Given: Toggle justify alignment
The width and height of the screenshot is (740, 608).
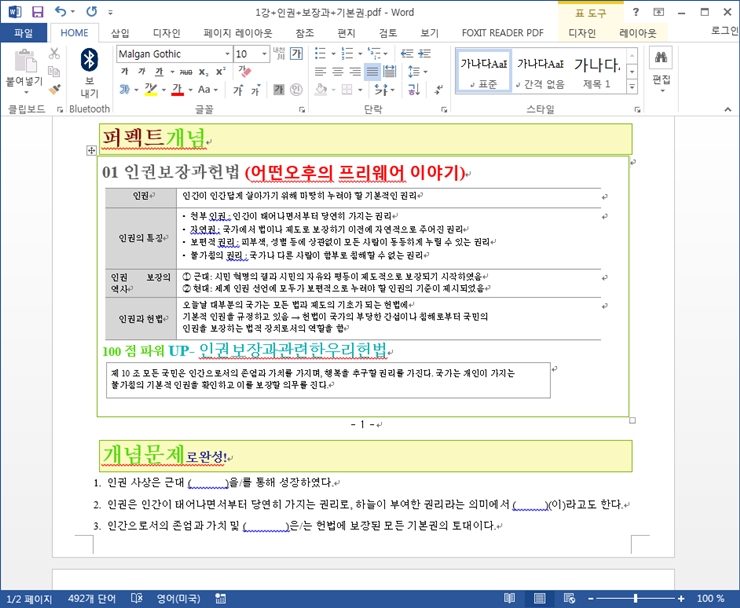Looking at the screenshot, I should click(x=372, y=72).
